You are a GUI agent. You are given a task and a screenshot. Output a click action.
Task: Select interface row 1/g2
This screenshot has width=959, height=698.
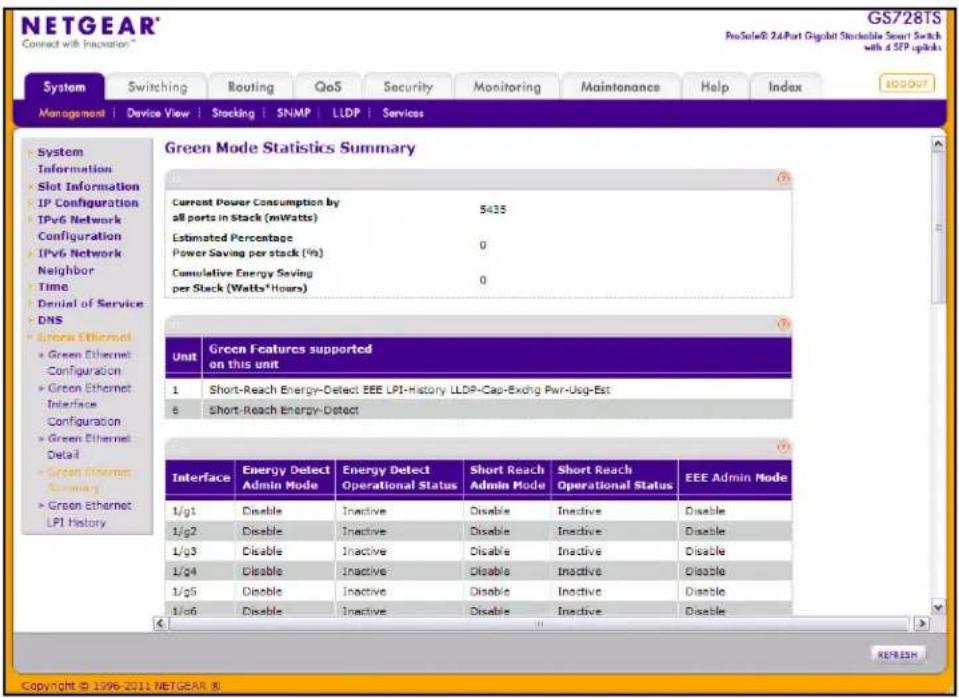478,531
